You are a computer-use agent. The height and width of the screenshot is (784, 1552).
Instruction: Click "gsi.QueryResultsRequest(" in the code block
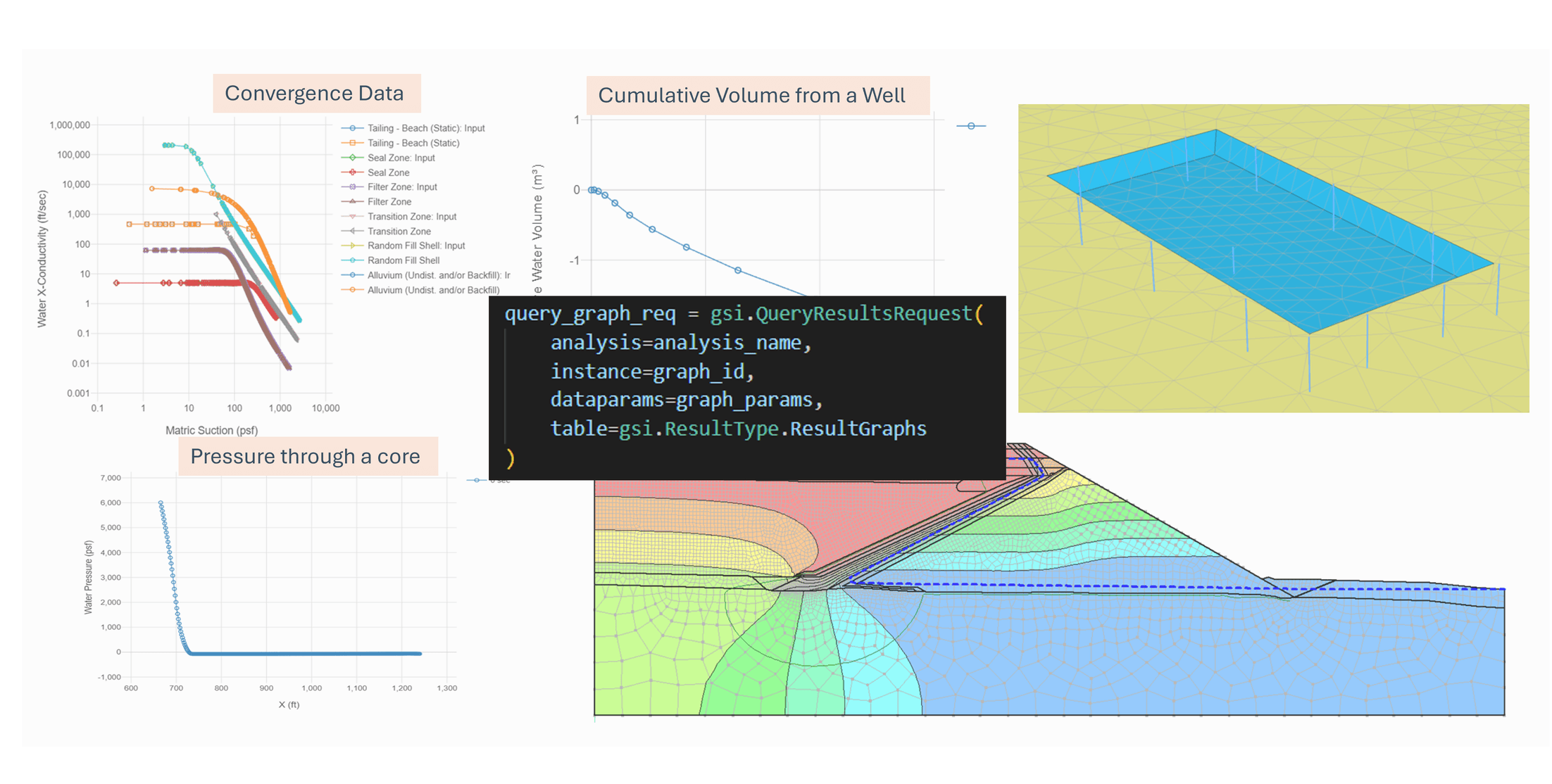click(846, 314)
